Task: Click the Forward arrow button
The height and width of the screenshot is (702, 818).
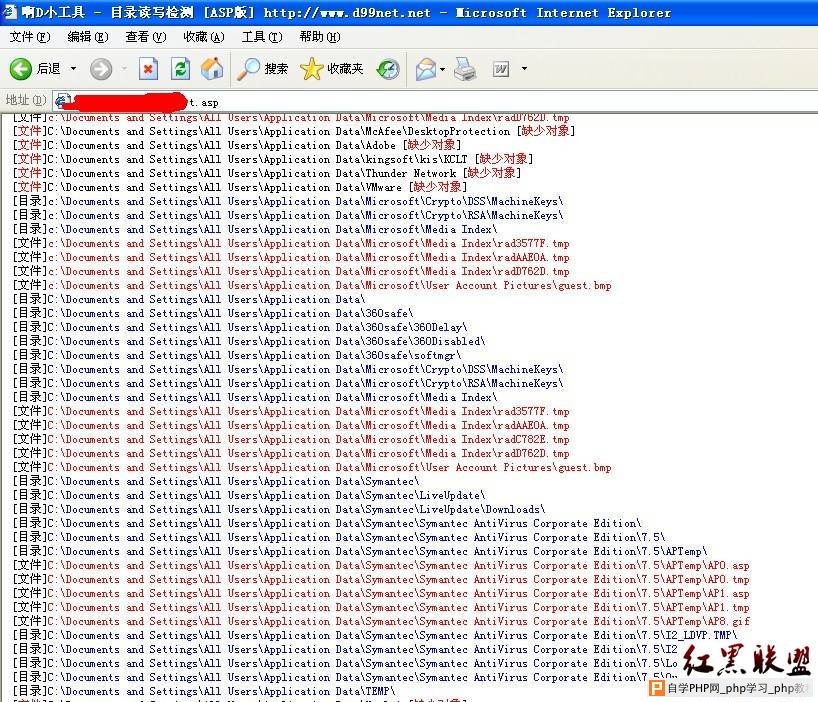Action: pyautogui.click(x=101, y=69)
